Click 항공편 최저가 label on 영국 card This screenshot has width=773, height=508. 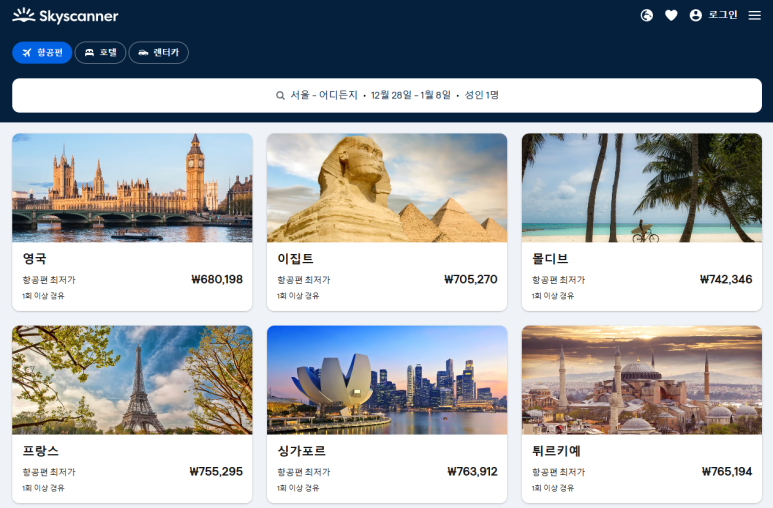pyautogui.click(x=49, y=280)
